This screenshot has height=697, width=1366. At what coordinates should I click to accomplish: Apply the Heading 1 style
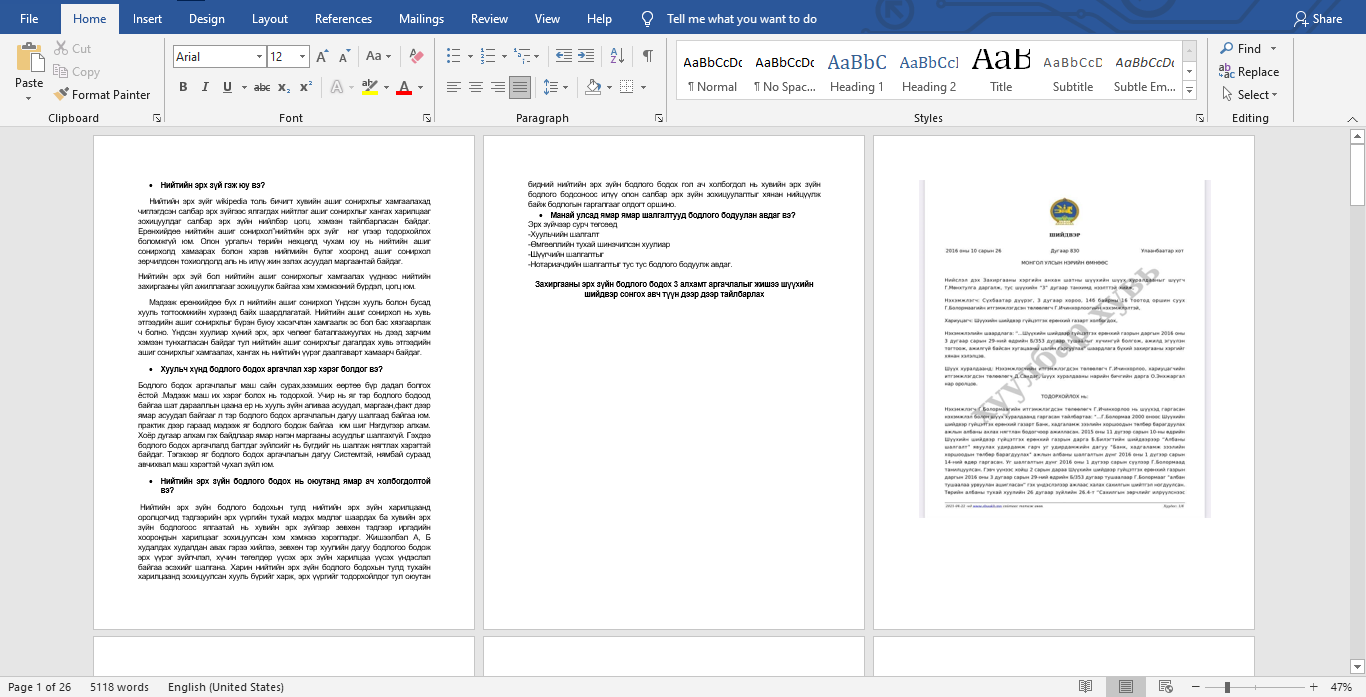coord(857,72)
